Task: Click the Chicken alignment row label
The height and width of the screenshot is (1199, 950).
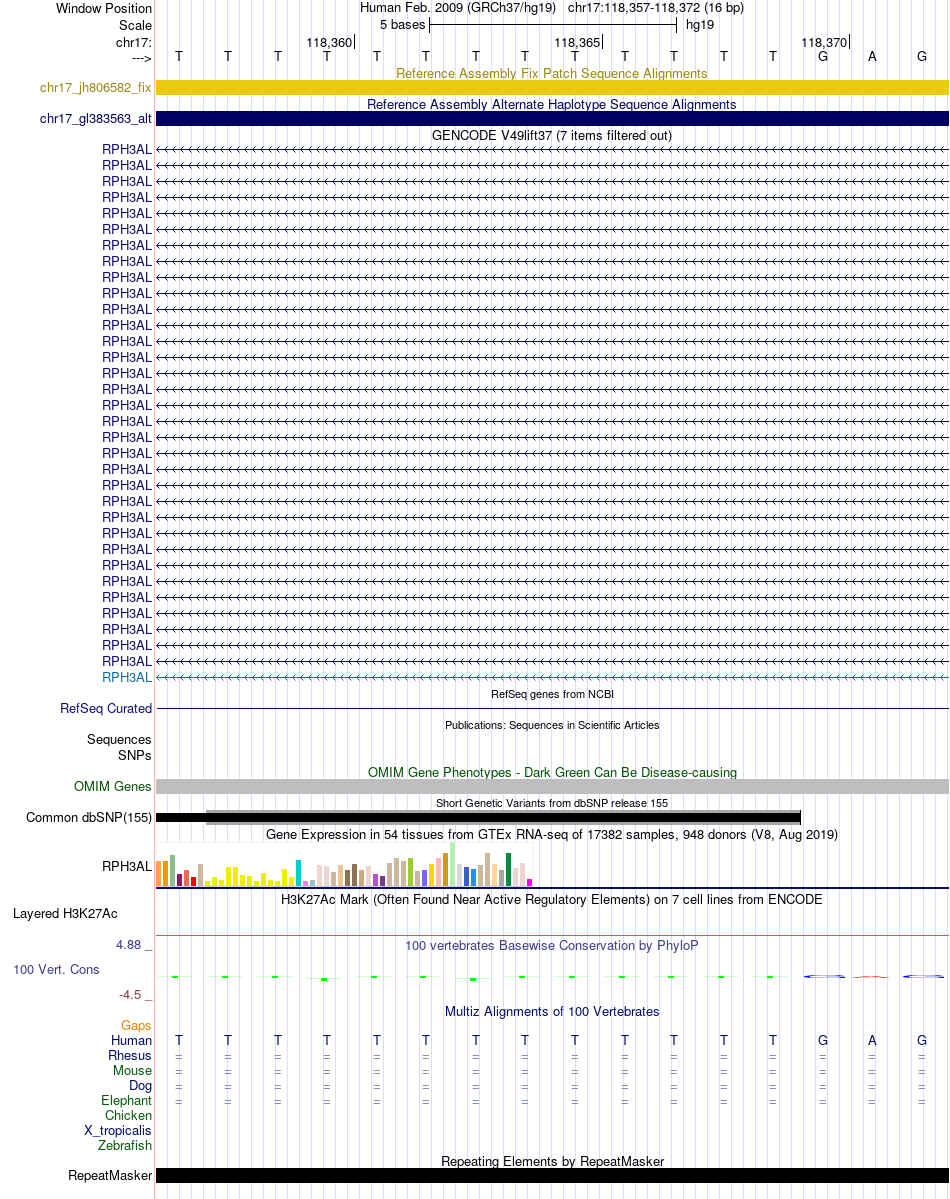Action: pos(129,1116)
